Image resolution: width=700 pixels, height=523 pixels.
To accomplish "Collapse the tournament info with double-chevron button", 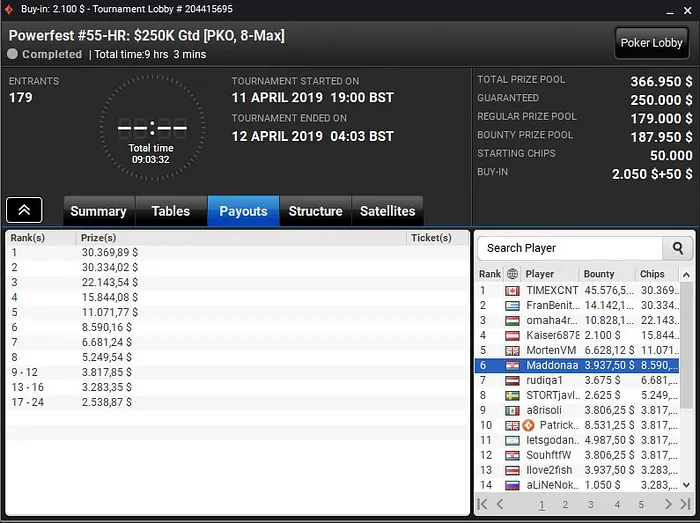I will click(24, 210).
